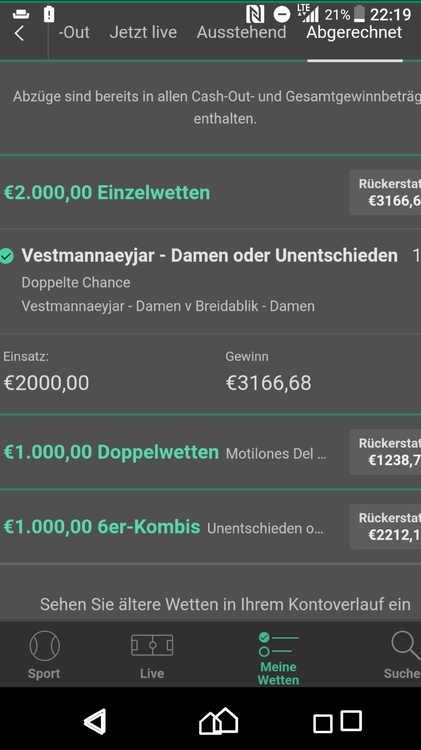Select the Abgerechnet tab
421x750 pixels.
coord(355,32)
